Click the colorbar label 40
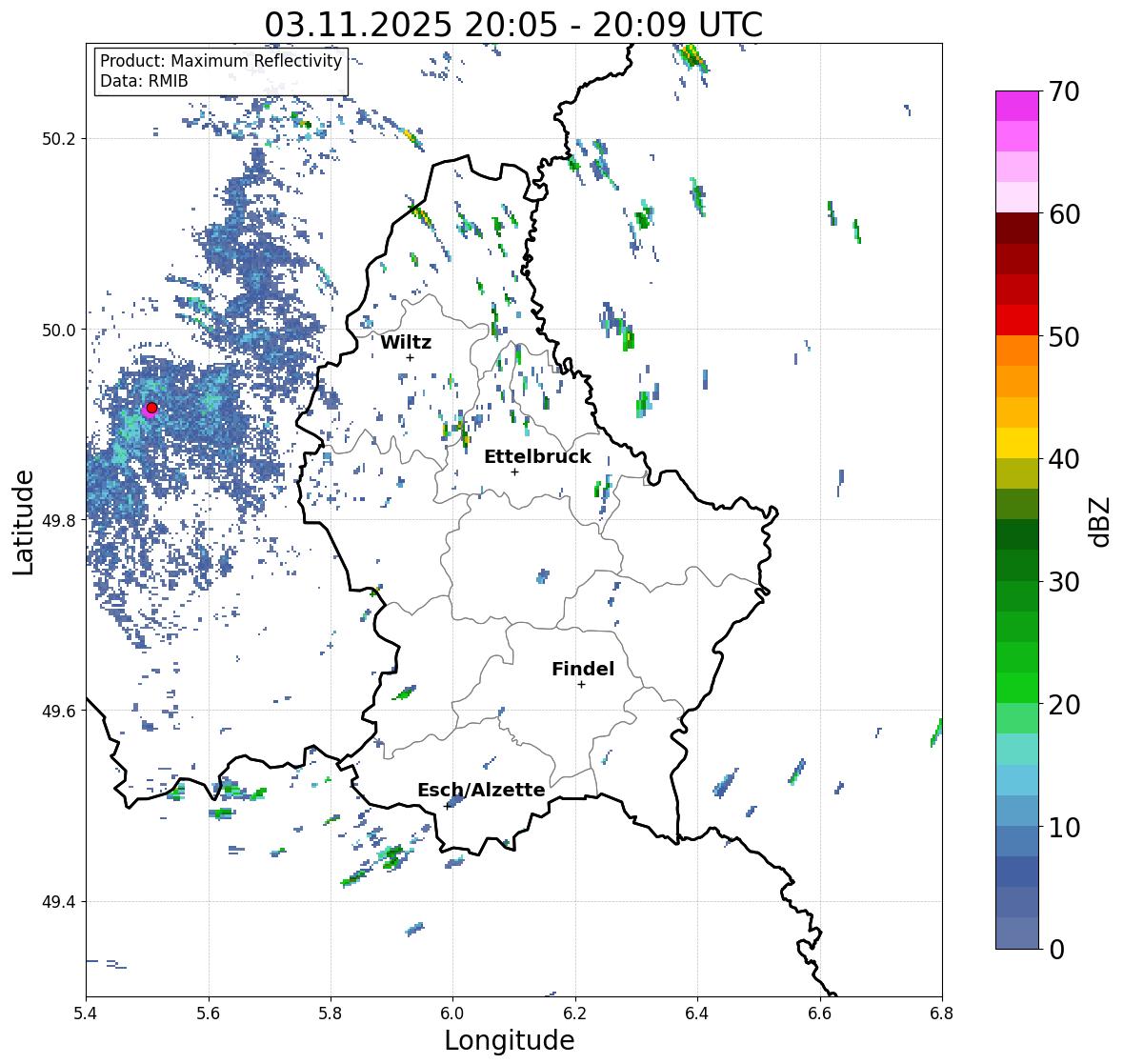The height and width of the screenshot is (1064, 1123). coord(1064,460)
